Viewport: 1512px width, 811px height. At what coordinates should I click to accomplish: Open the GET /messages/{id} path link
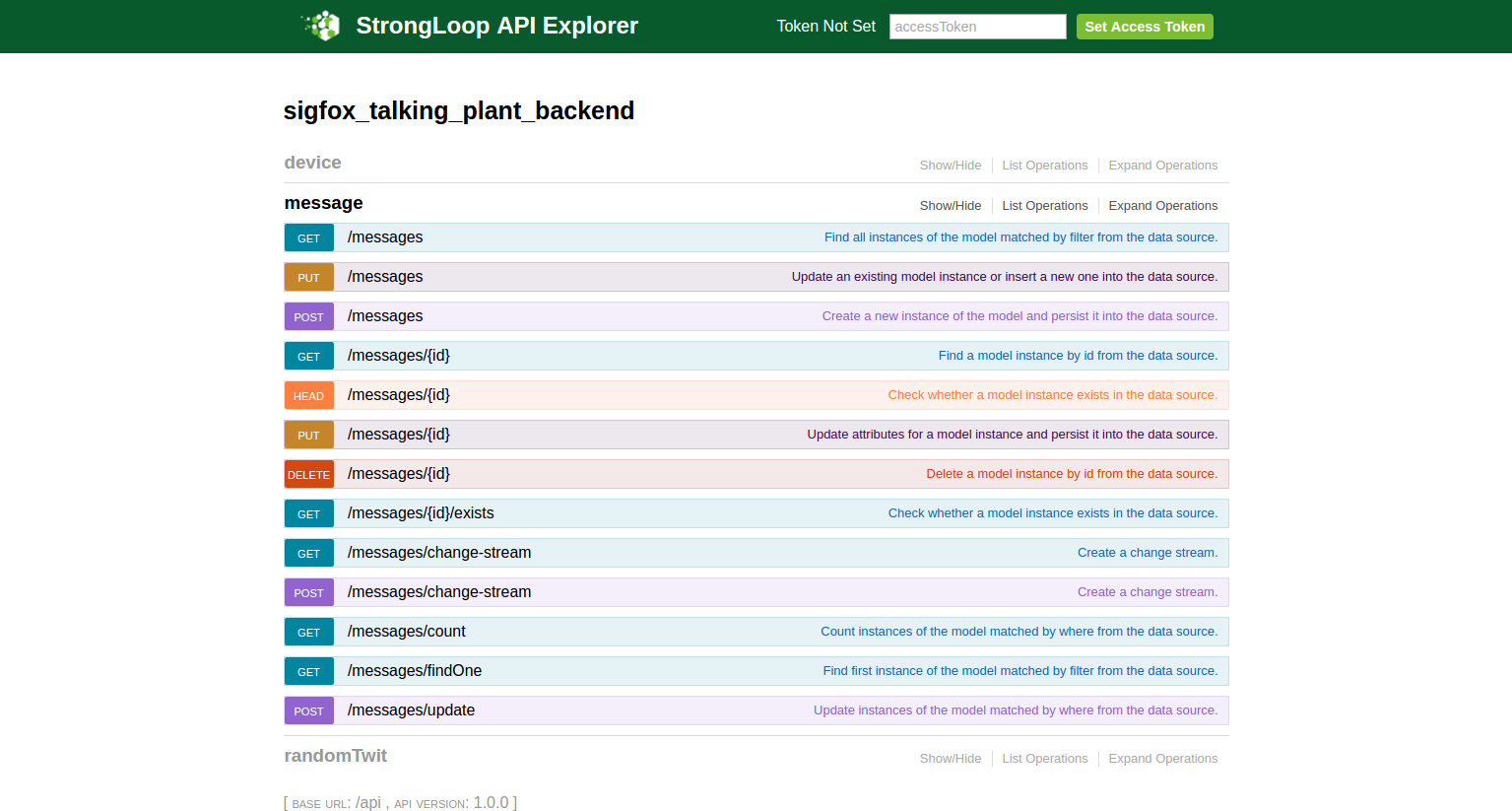[399, 356]
